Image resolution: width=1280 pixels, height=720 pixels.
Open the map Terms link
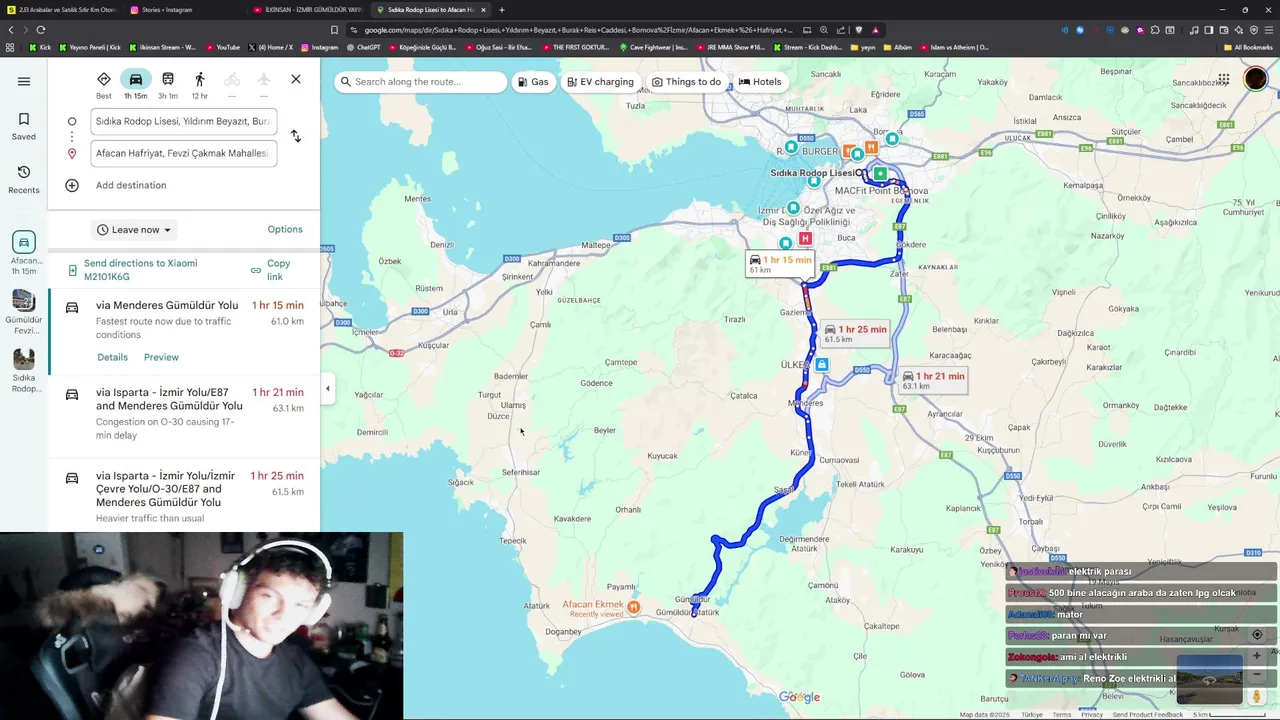tap(1061, 714)
